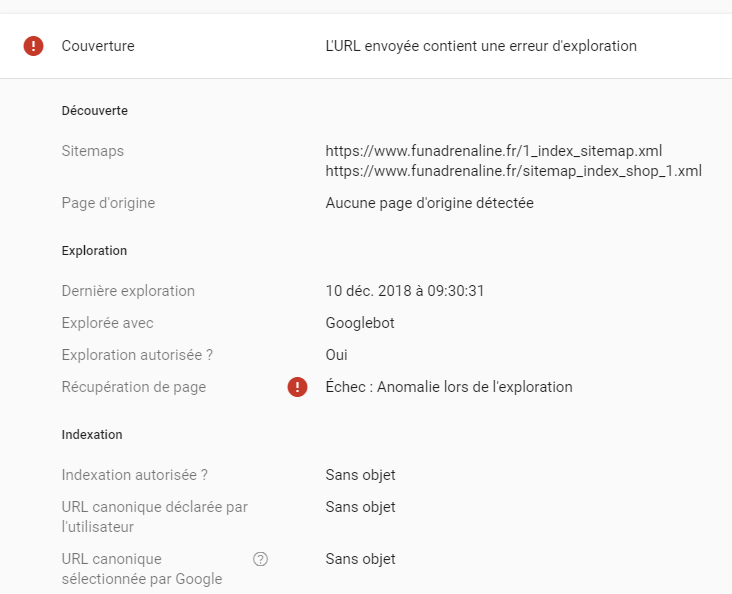
Task: Select the Exploration section heading
Action: (94, 251)
